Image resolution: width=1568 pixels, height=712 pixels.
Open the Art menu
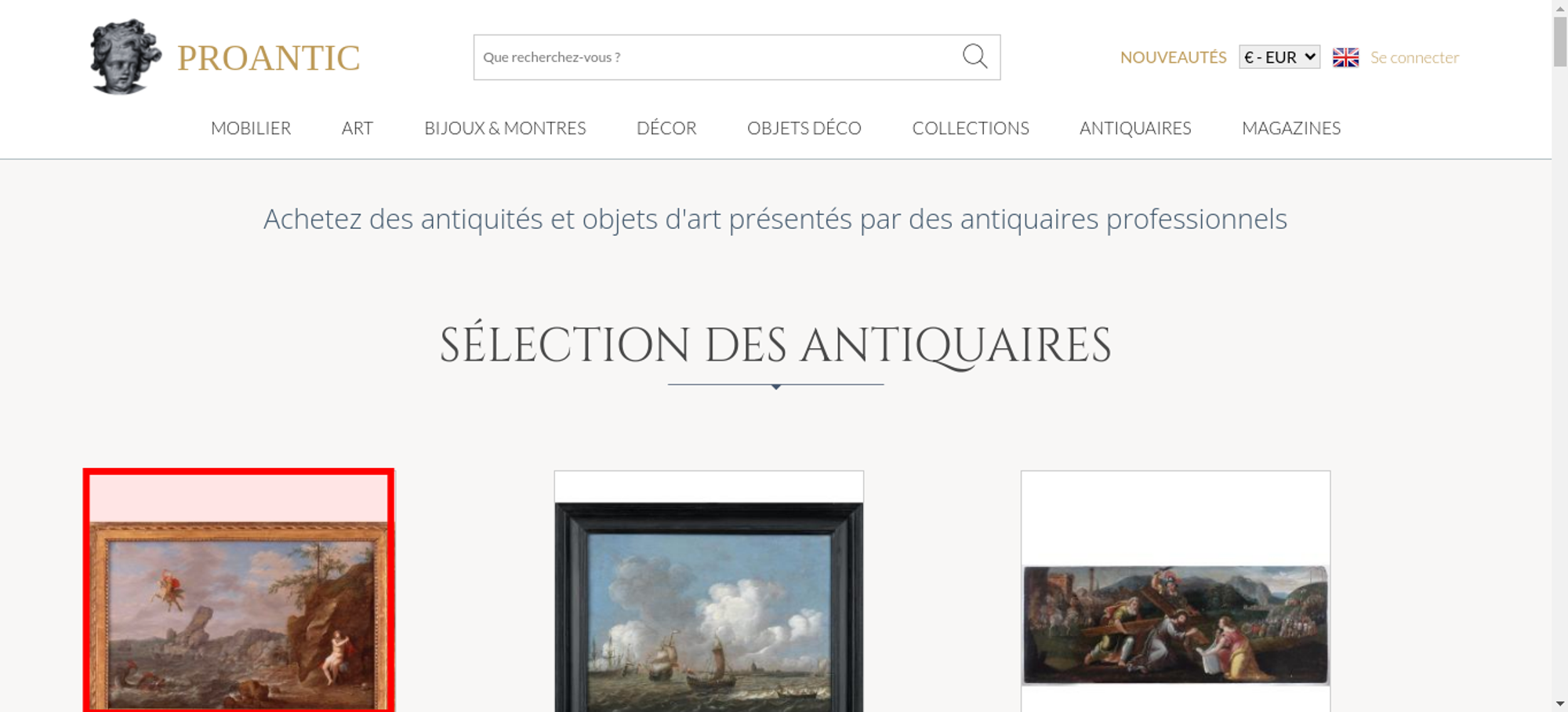[x=358, y=128]
